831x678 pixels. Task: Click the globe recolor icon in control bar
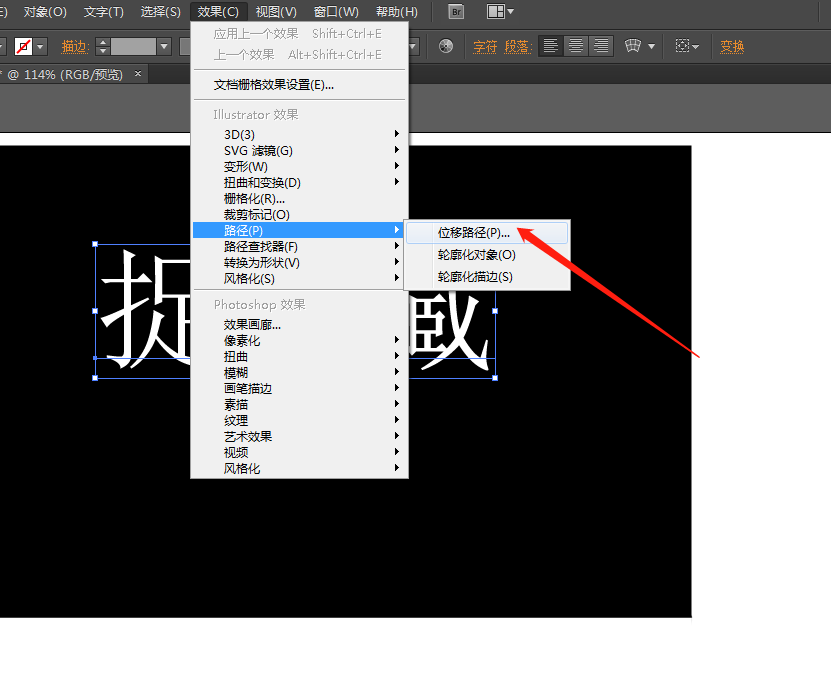tap(446, 46)
